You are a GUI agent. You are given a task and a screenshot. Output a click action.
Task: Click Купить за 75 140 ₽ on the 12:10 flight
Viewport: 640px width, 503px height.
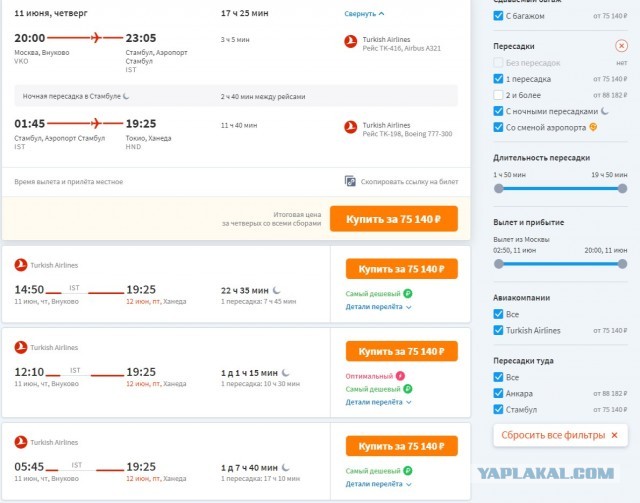coord(402,351)
